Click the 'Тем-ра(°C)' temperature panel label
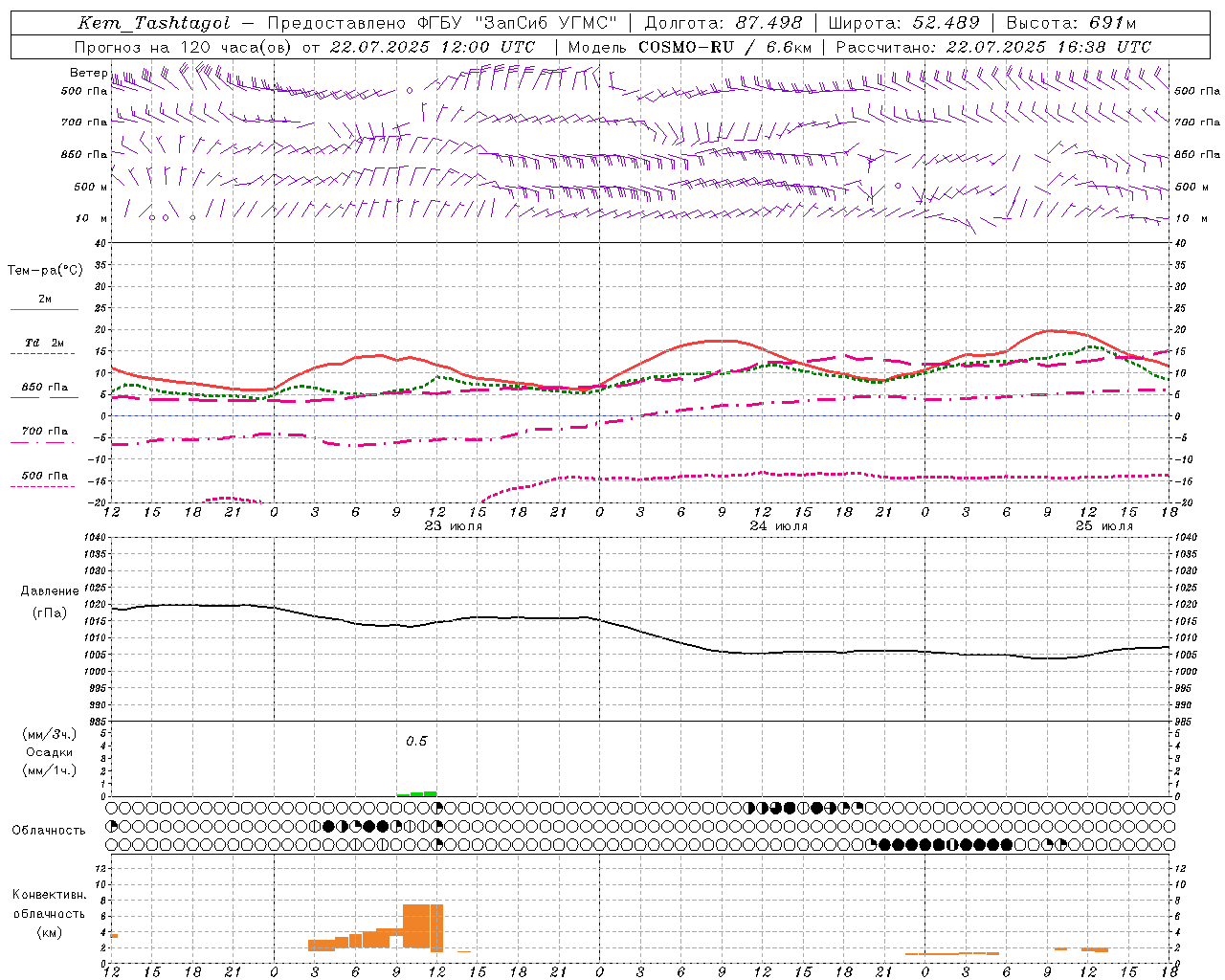The image size is (1225, 980). tap(45, 271)
